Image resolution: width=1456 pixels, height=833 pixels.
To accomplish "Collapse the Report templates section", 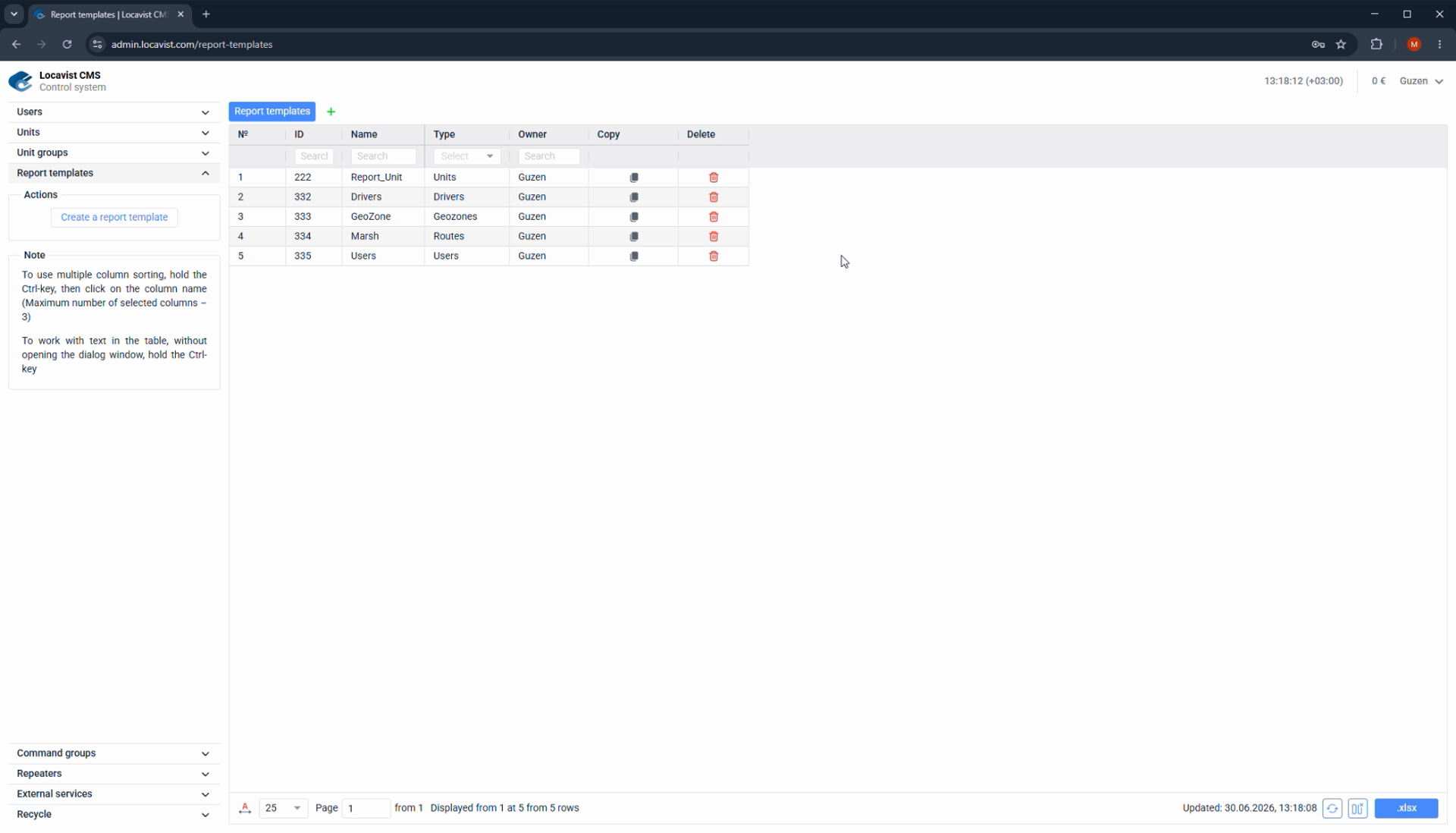I will [x=114, y=174].
